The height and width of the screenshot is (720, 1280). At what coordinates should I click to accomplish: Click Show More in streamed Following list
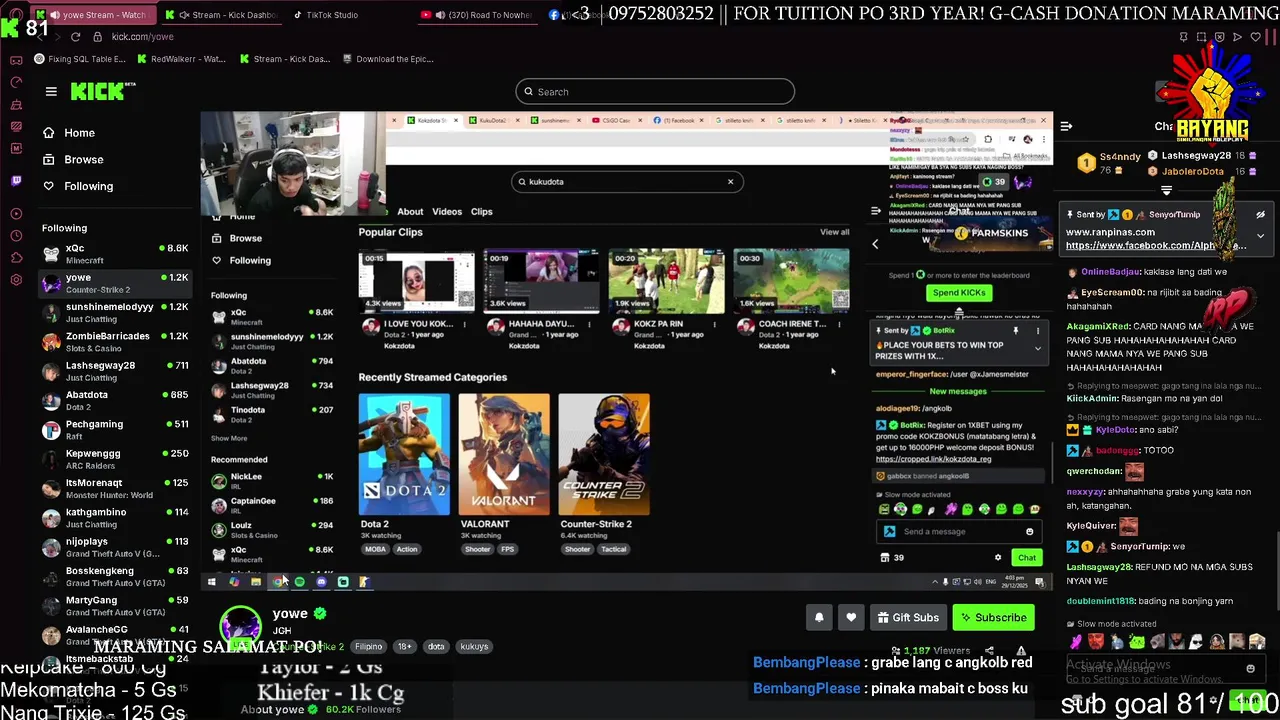pyautogui.click(x=229, y=438)
